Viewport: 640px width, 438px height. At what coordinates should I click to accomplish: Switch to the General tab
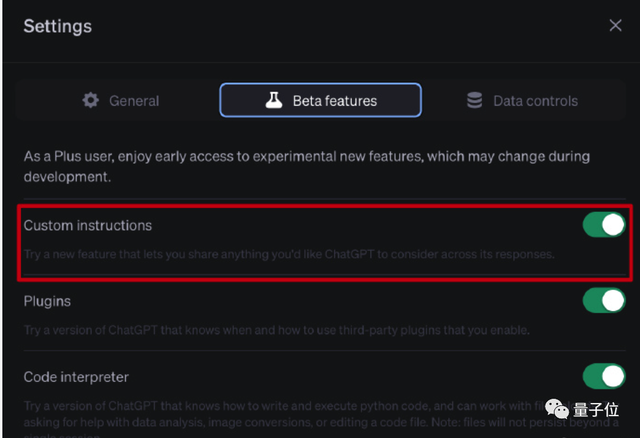(120, 100)
